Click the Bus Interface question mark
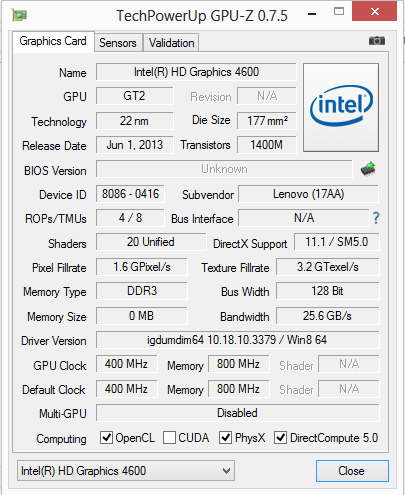 tap(376, 218)
